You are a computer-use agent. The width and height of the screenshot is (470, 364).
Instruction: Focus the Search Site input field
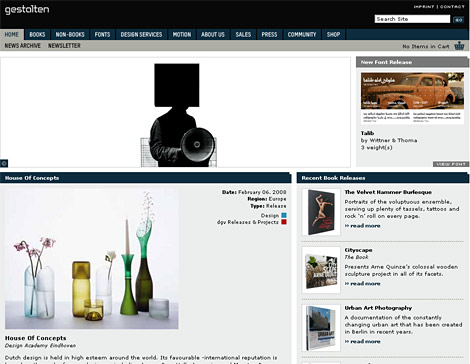click(412, 19)
